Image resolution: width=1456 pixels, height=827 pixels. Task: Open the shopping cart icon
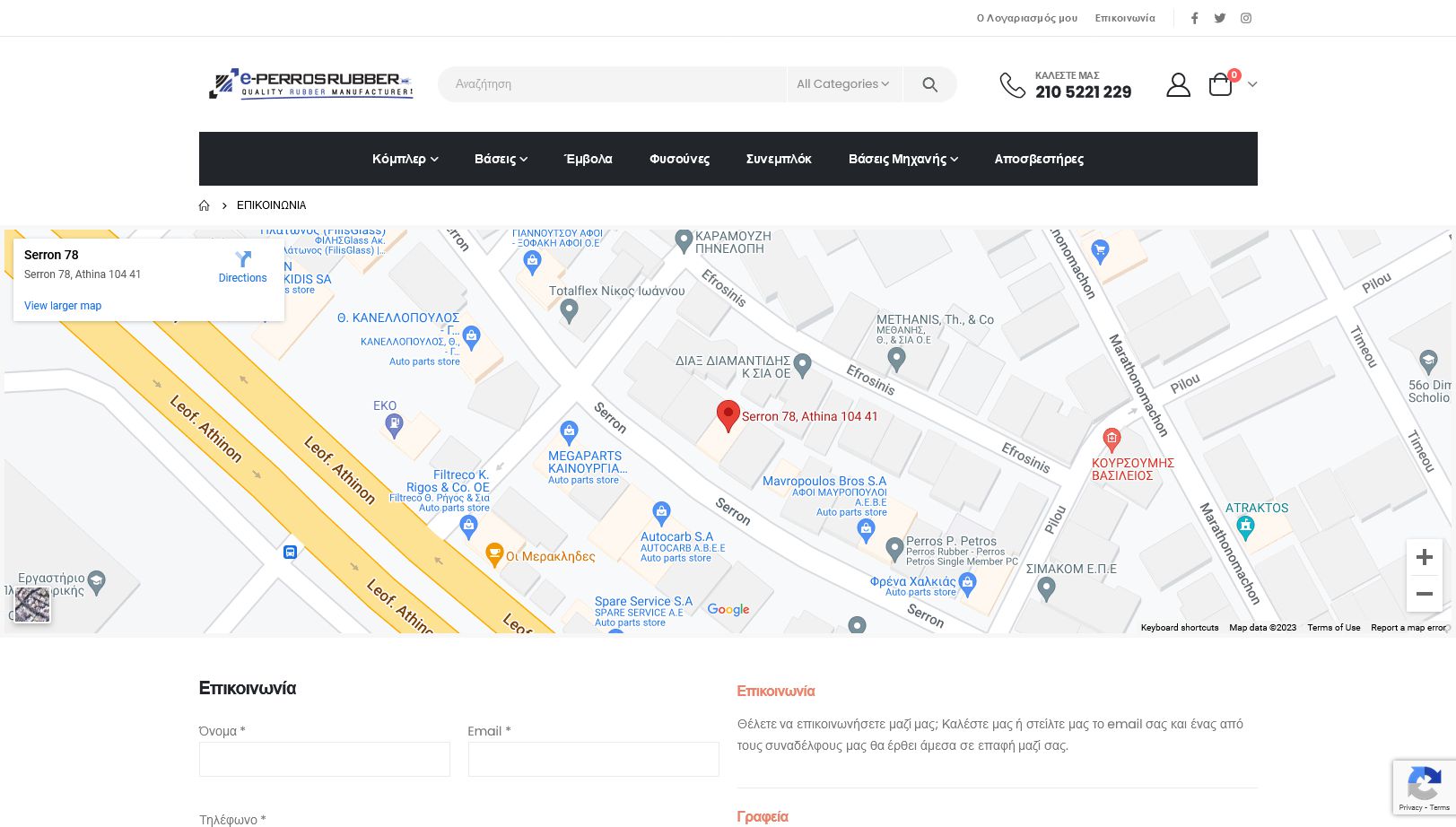[1220, 85]
